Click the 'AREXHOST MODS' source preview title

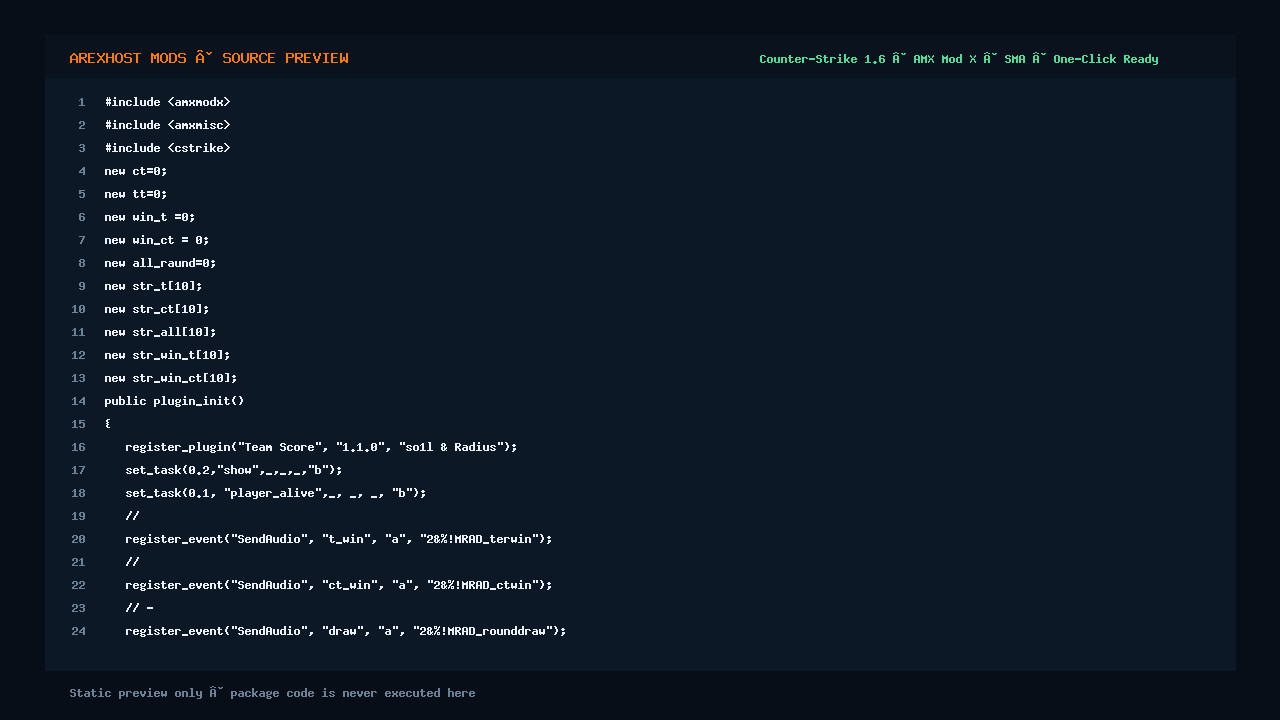[209, 58]
